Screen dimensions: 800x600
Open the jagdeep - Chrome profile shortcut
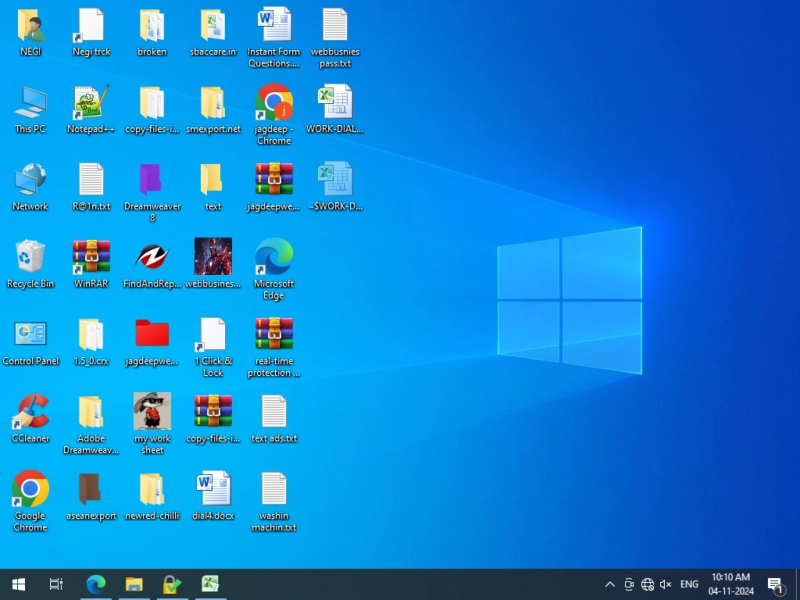click(x=273, y=103)
